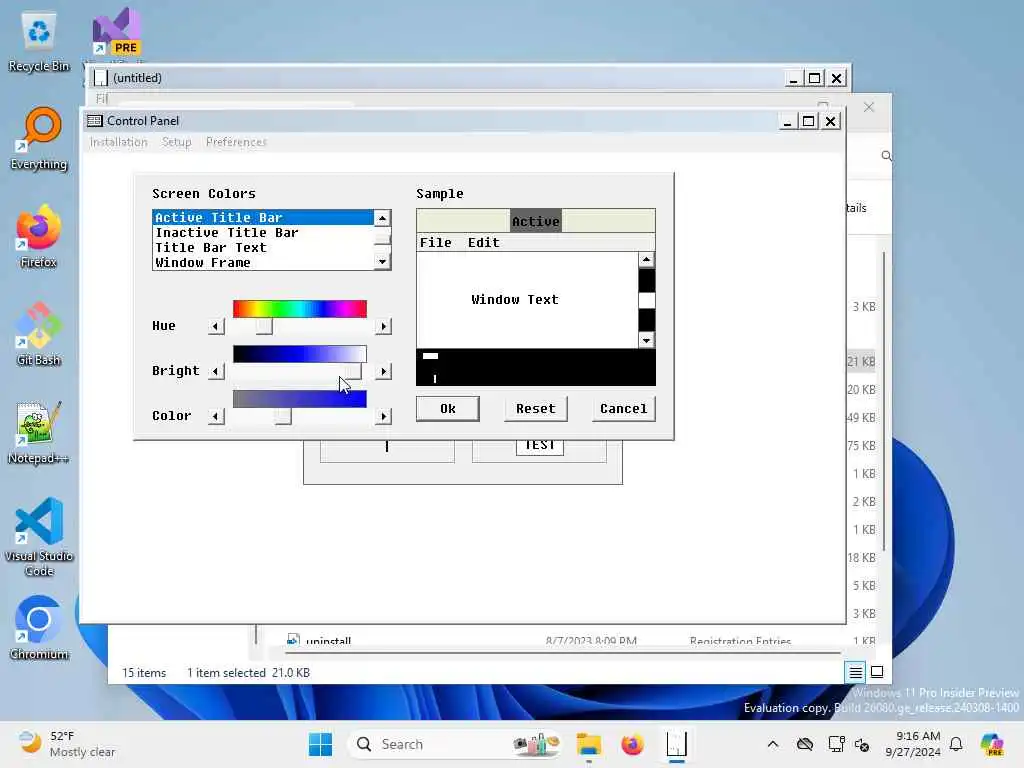Click the cloud sync tray icon
This screenshot has width=1024, height=768.
805,744
